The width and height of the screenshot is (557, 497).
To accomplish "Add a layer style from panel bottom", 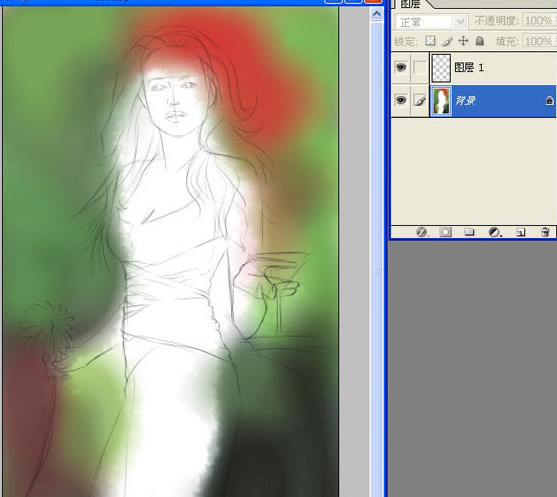I will (x=422, y=232).
